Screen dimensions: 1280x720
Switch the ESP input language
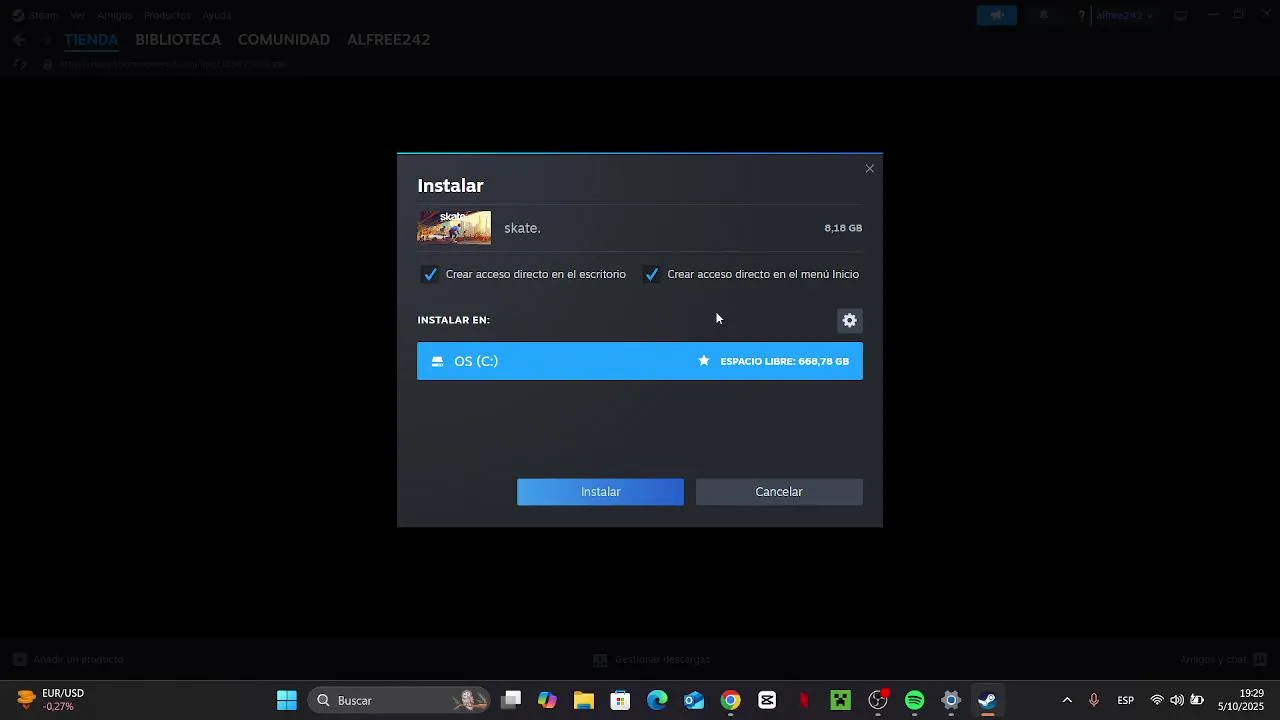[1126, 700]
